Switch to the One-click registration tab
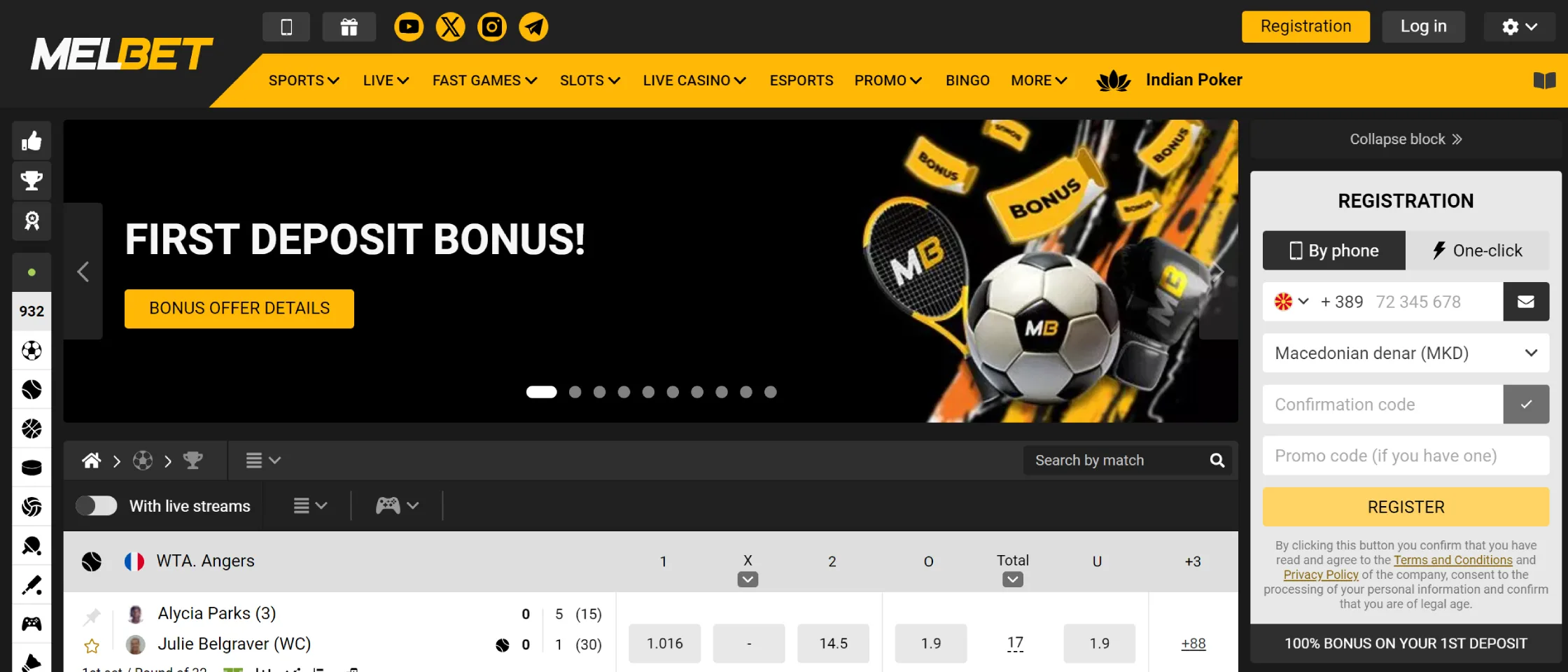The image size is (1568, 672). (1477, 251)
